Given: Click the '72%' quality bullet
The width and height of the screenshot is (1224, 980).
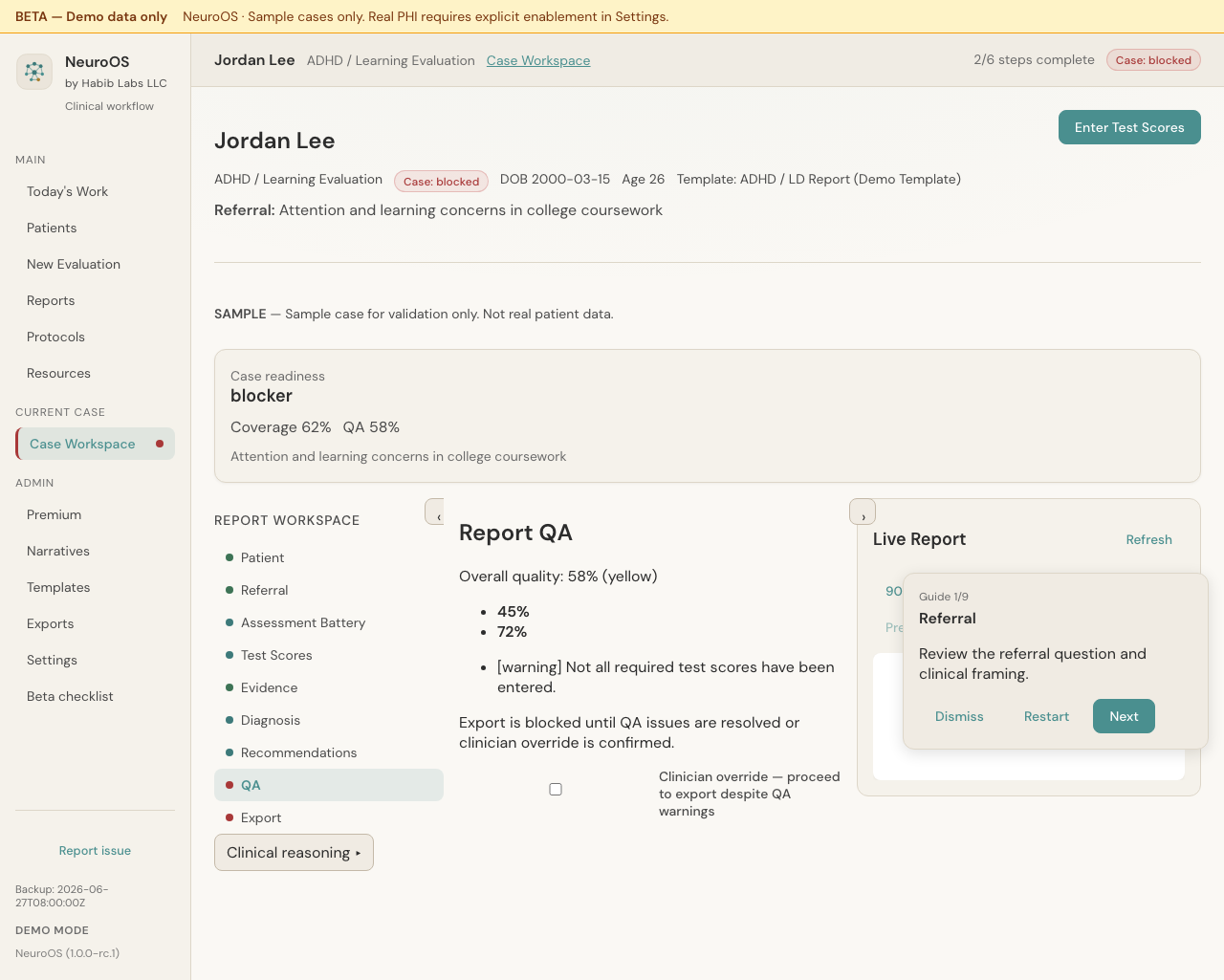Looking at the screenshot, I should coord(512,632).
